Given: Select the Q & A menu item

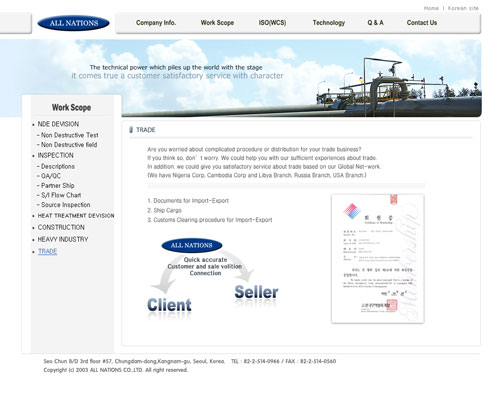Looking at the screenshot, I should click(x=375, y=23).
